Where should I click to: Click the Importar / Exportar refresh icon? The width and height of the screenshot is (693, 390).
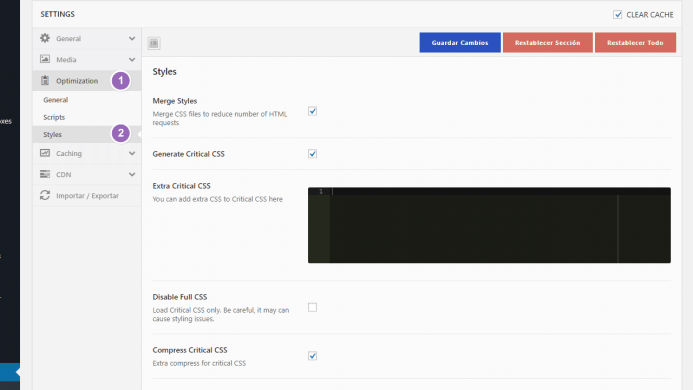coord(45,195)
